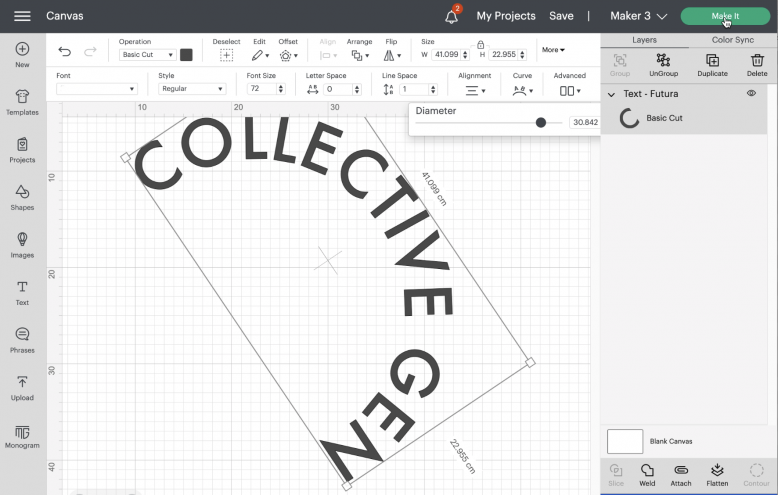
Task: Click the Undo arrow
Action: pyautogui.click(x=65, y=51)
